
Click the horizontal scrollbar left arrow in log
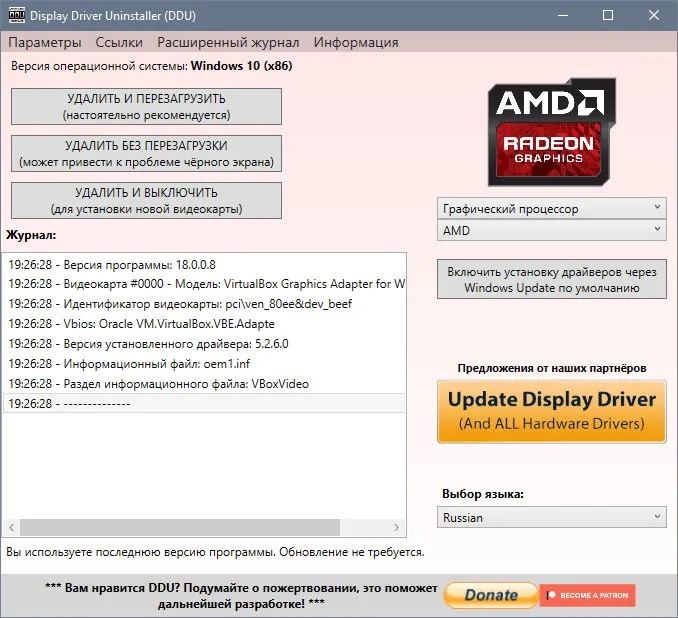pos(12,527)
